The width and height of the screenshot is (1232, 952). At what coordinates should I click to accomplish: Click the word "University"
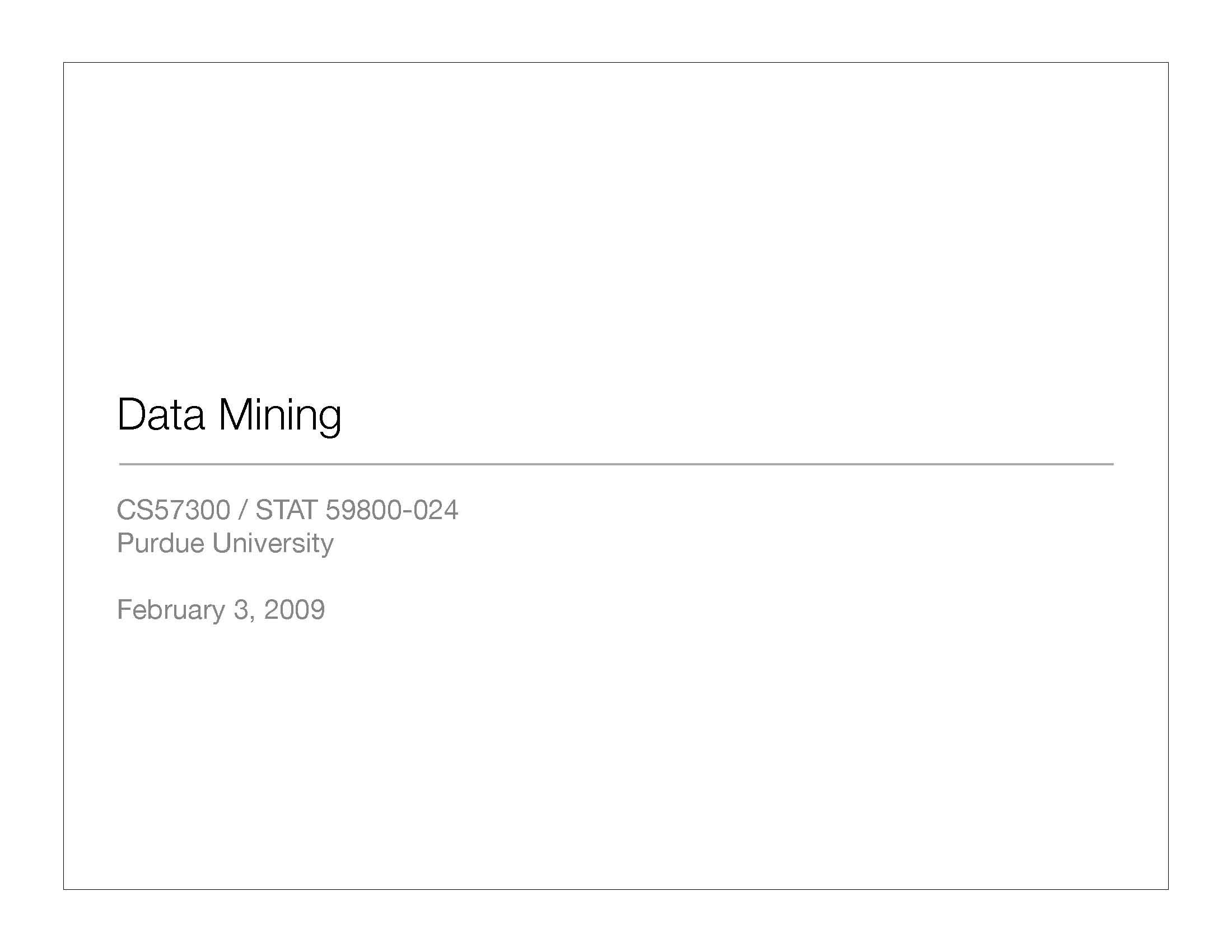(273, 543)
